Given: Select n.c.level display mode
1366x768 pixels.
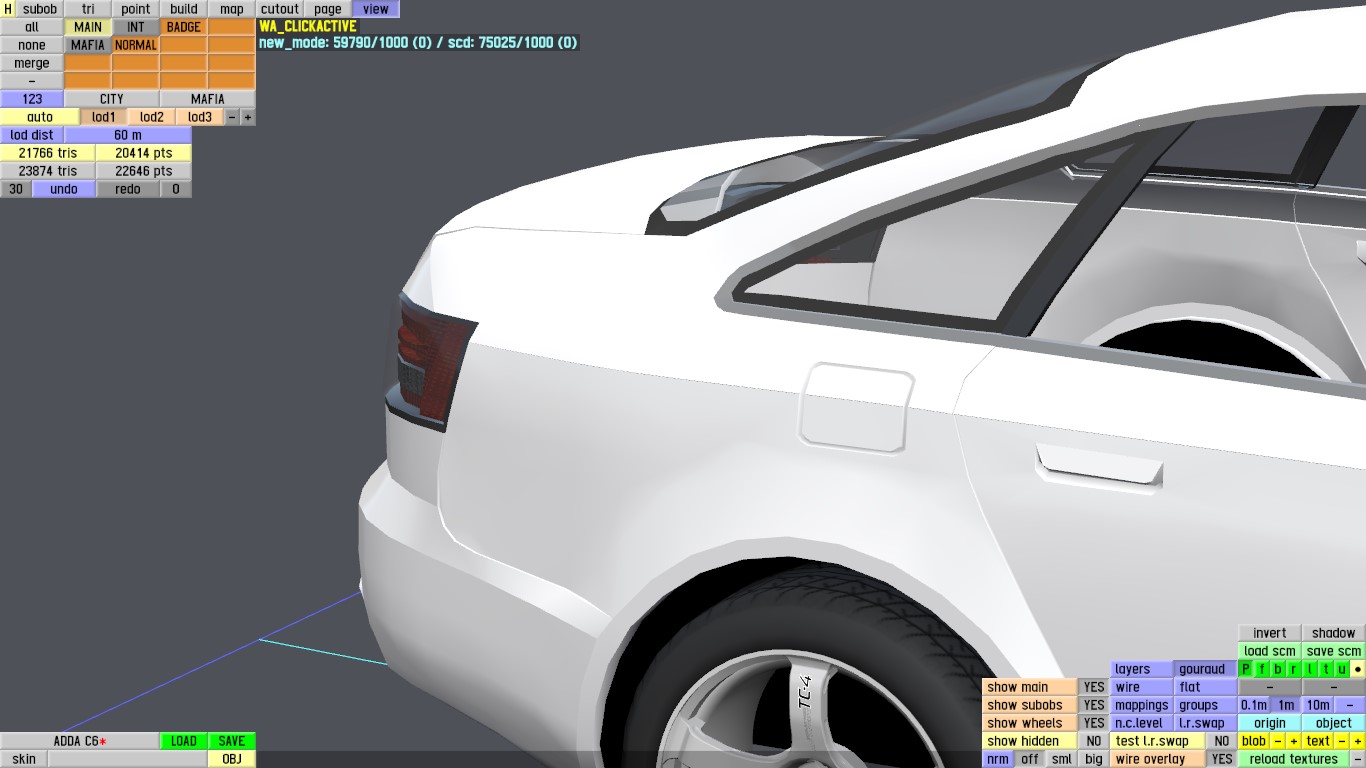Looking at the screenshot, I should click(1142, 723).
